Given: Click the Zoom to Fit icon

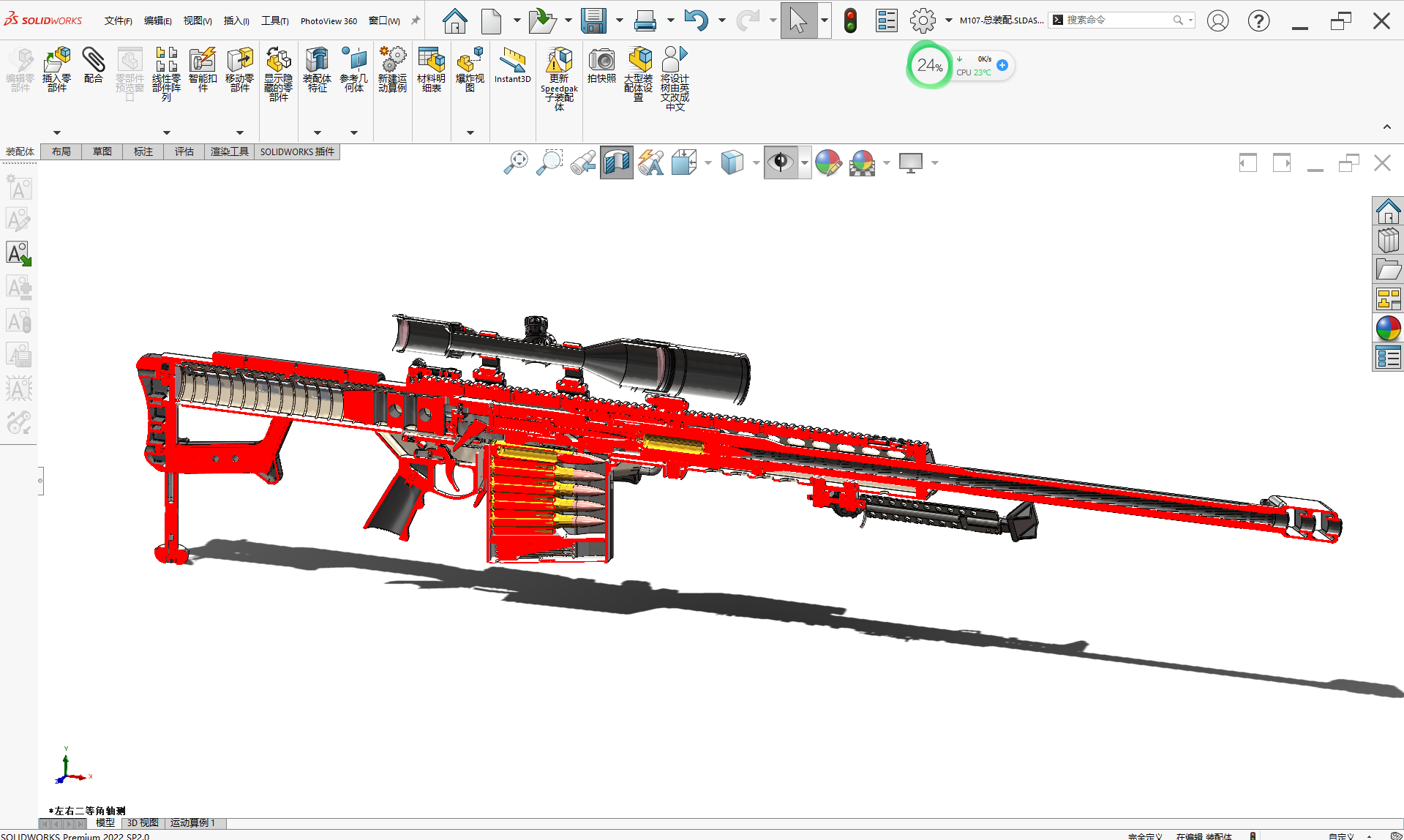Looking at the screenshot, I should click(516, 162).
